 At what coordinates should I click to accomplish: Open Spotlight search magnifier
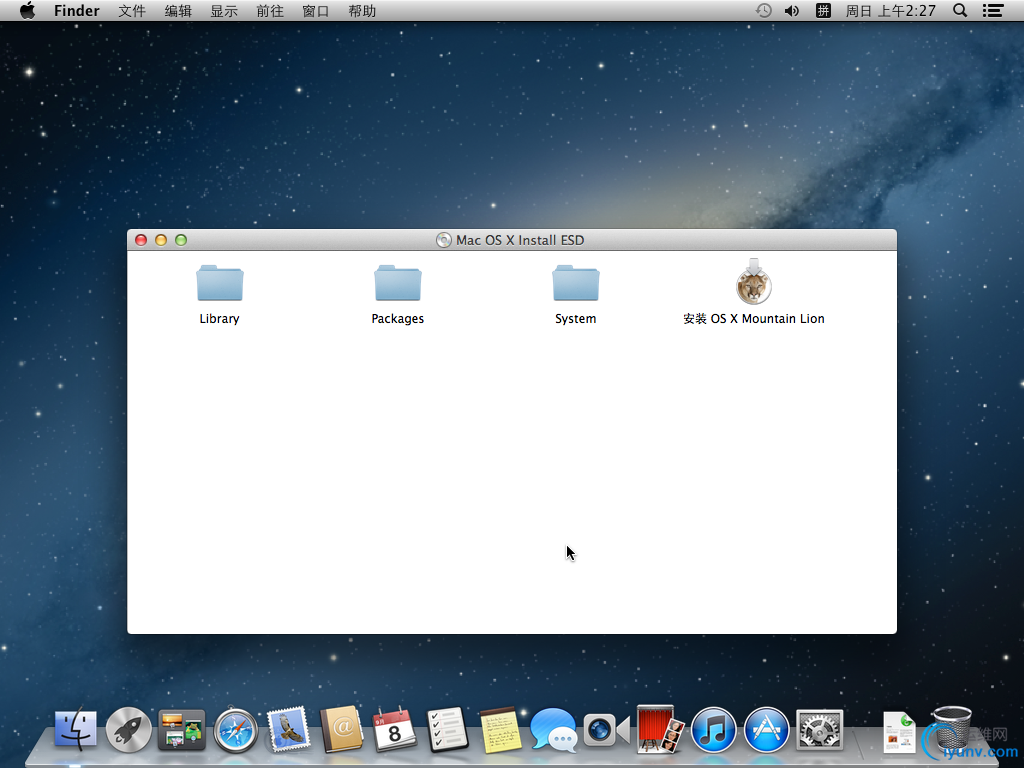[x=960, y=10]
